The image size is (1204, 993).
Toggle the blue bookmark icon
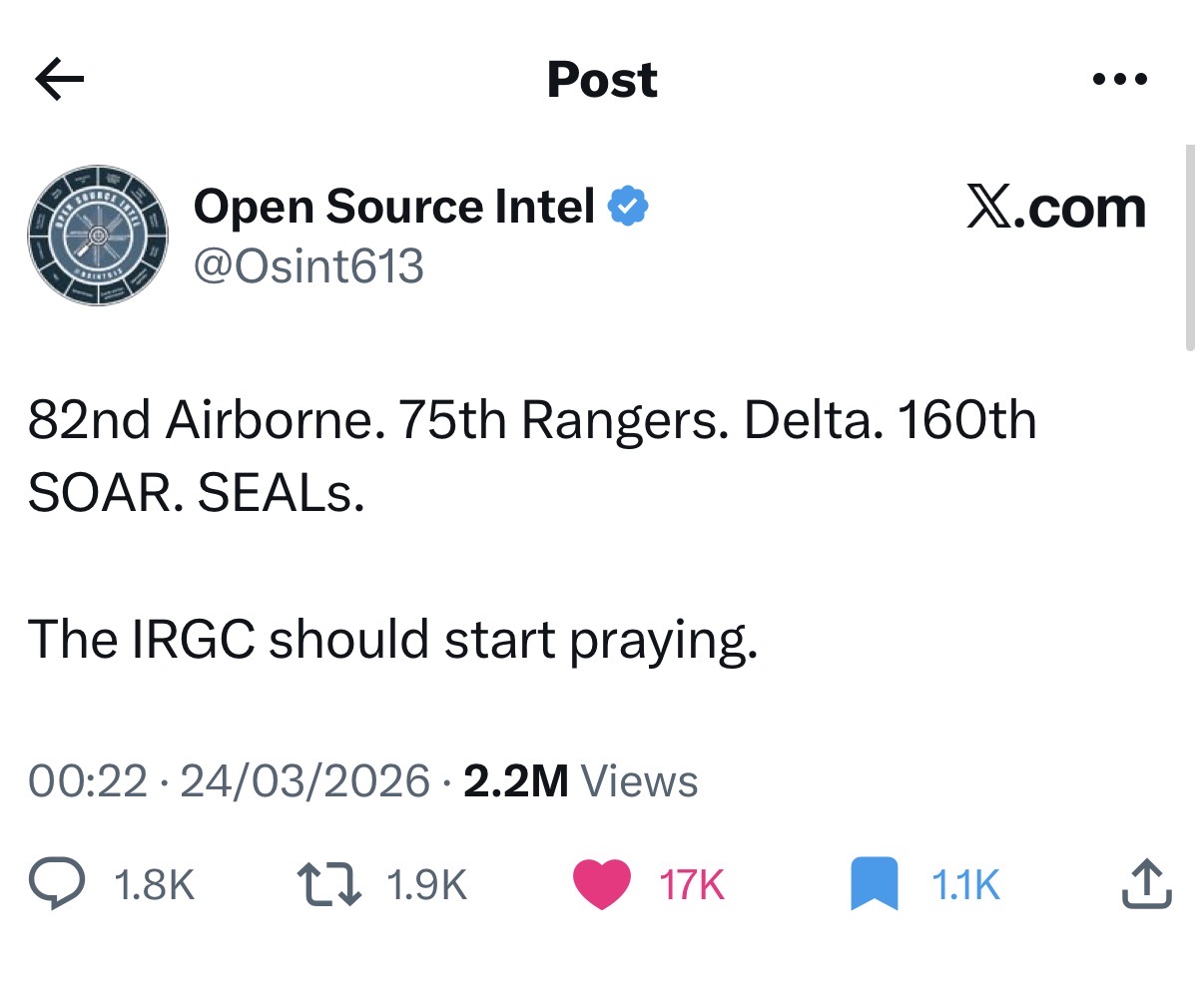(876, 884)
